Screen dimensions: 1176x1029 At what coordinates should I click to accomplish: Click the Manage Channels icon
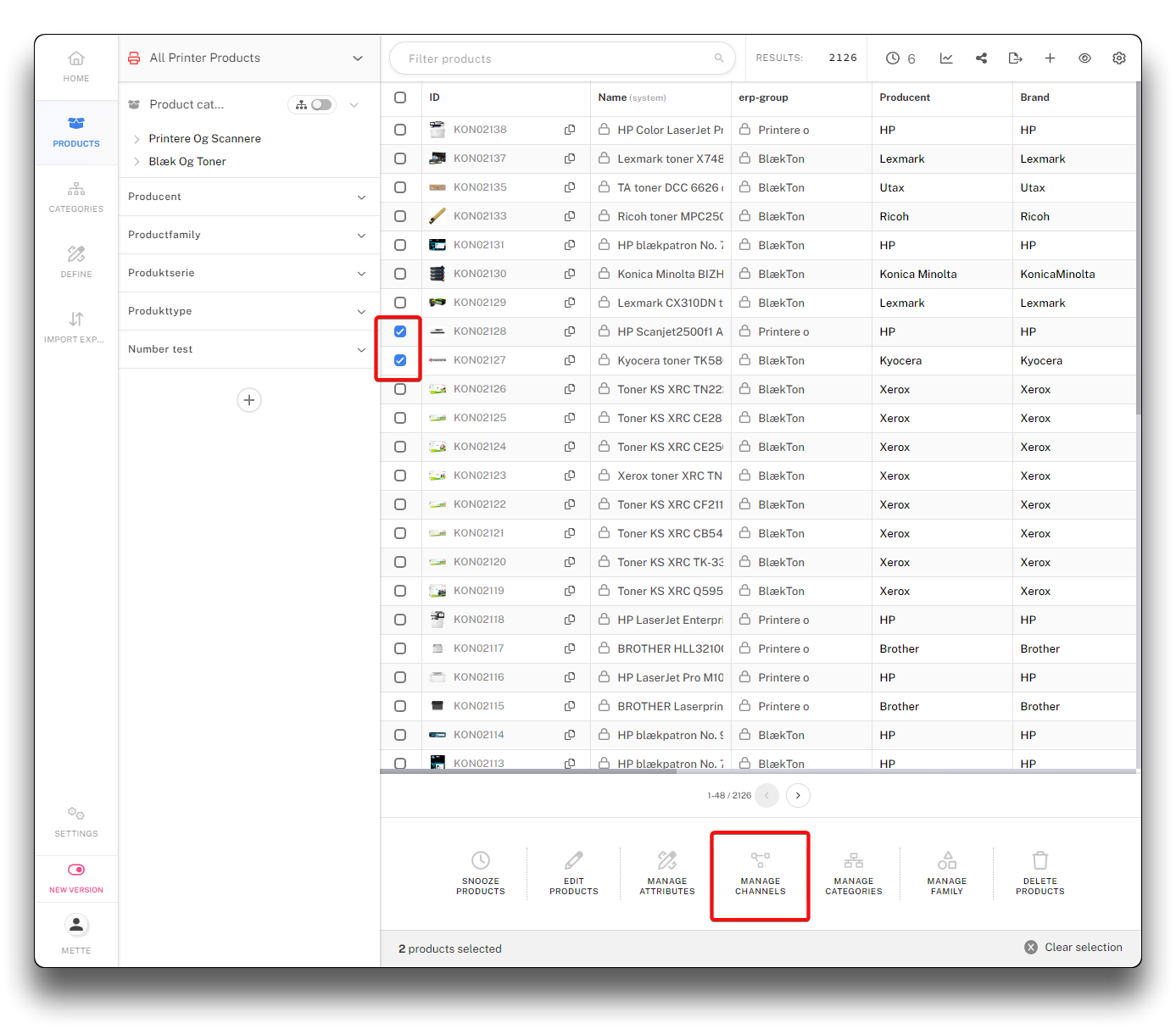tap(760, 861)
